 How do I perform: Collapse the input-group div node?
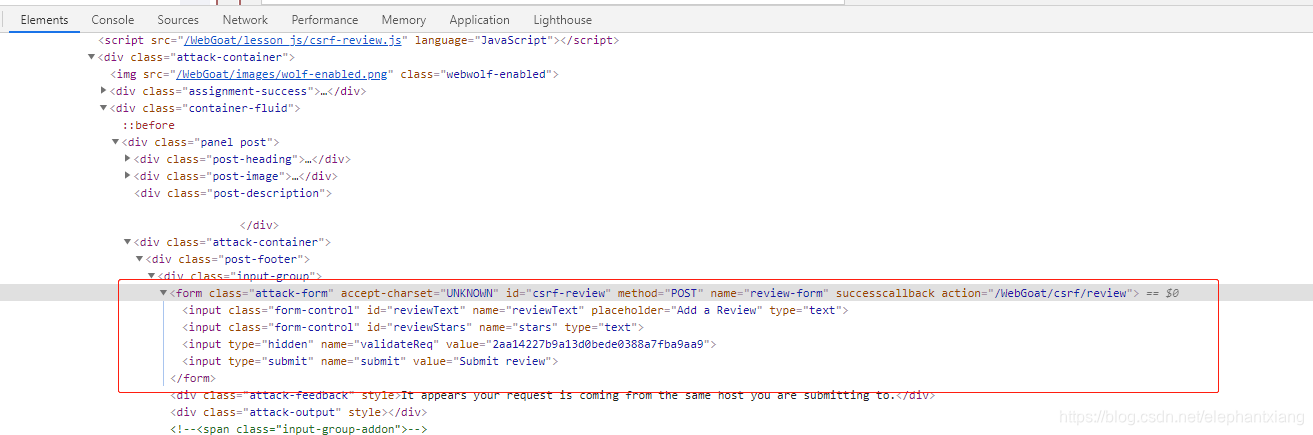(x=152, y=275)
